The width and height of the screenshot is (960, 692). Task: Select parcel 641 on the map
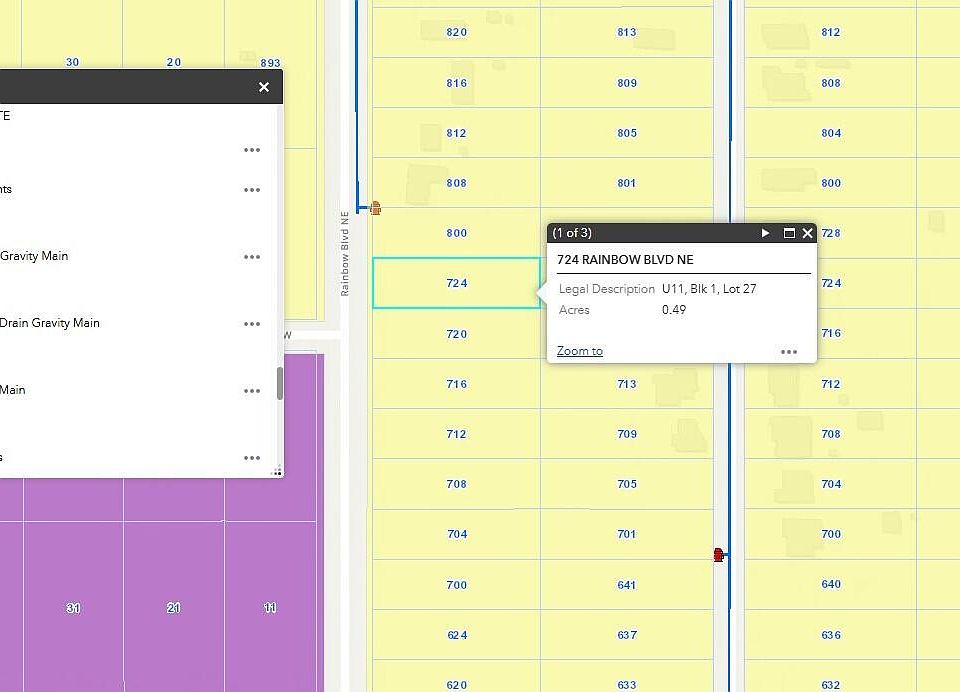627,585
